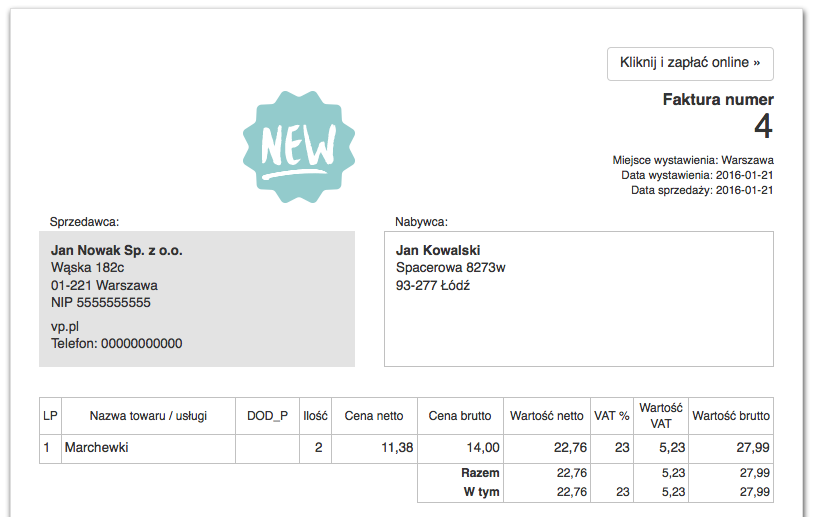Select the 'Wartość brutto' column header

pos(731,416)
